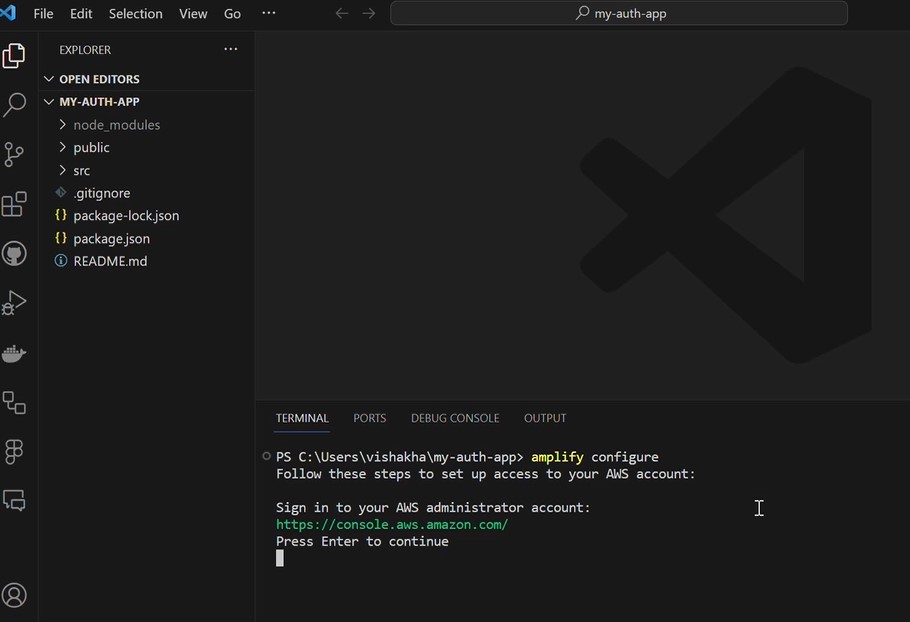Select the Source Control icon
Viewport: 910px width, 622px height.
coord(14,154)
